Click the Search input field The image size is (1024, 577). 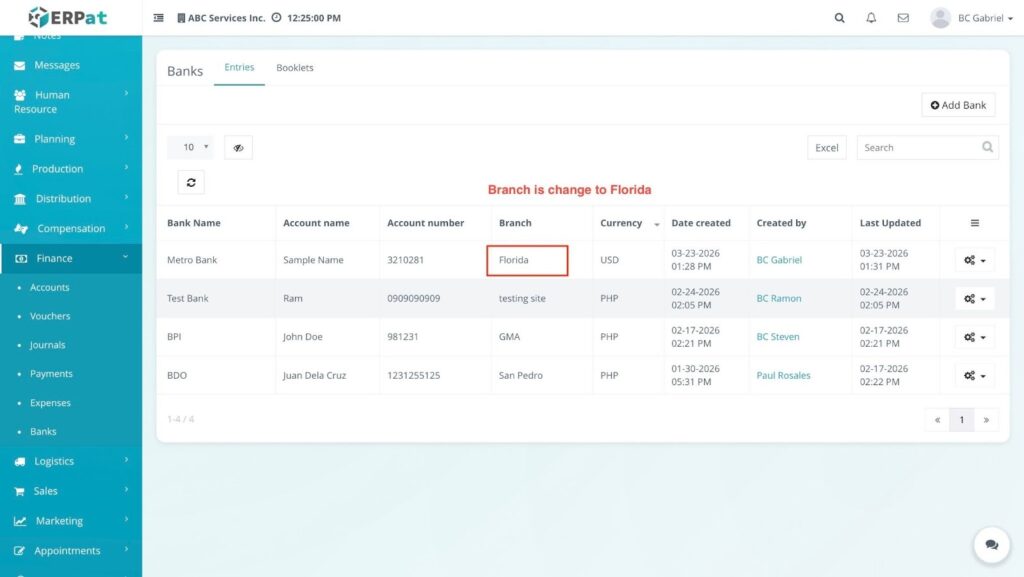pyautogui.click(x=918, y=148)
